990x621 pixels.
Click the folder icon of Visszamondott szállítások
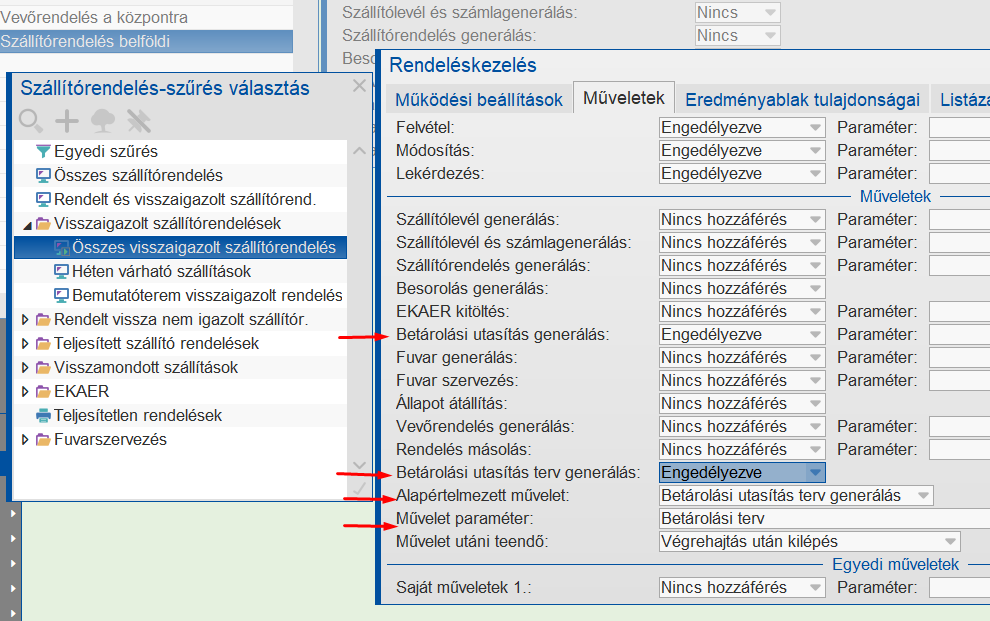[x=43, y=367]
